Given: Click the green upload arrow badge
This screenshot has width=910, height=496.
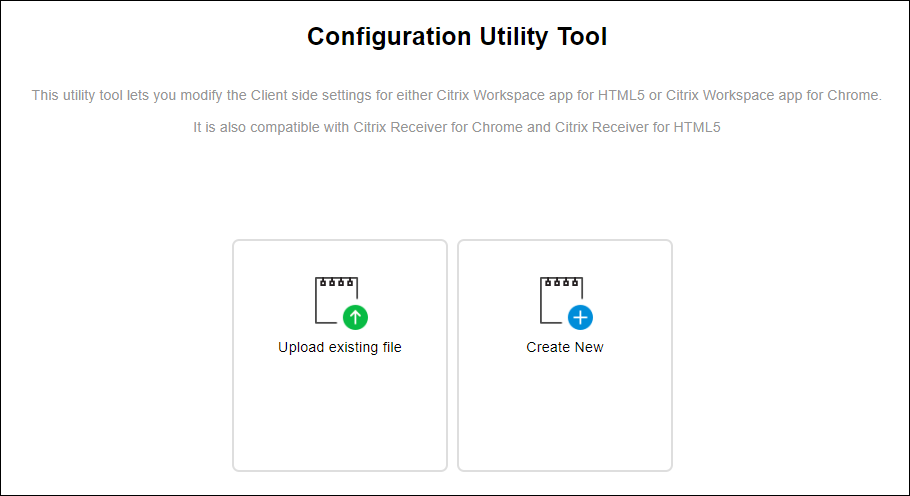Looking at the screenshot, I should [356, 318].
